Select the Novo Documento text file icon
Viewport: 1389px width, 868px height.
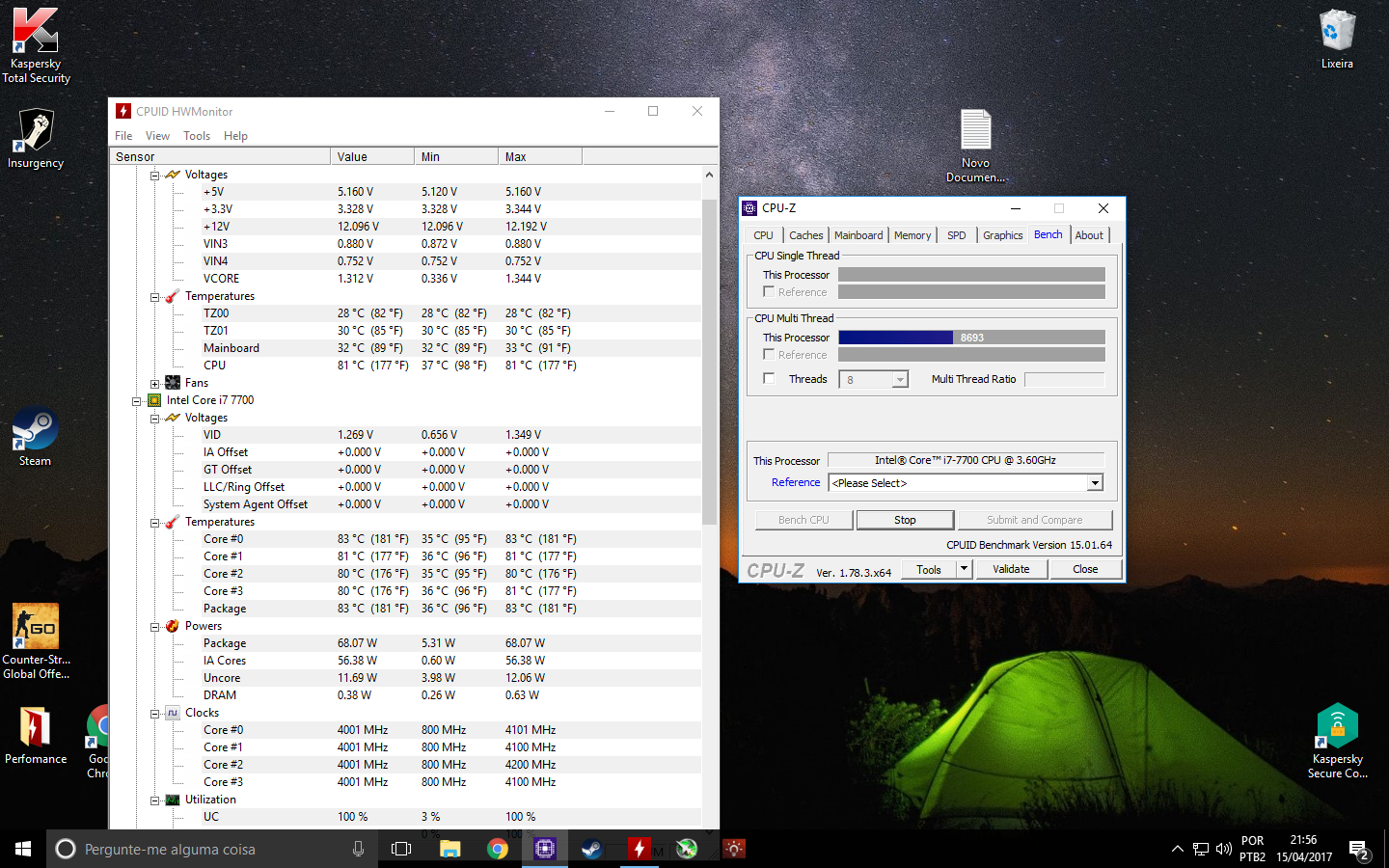[975, 145]
